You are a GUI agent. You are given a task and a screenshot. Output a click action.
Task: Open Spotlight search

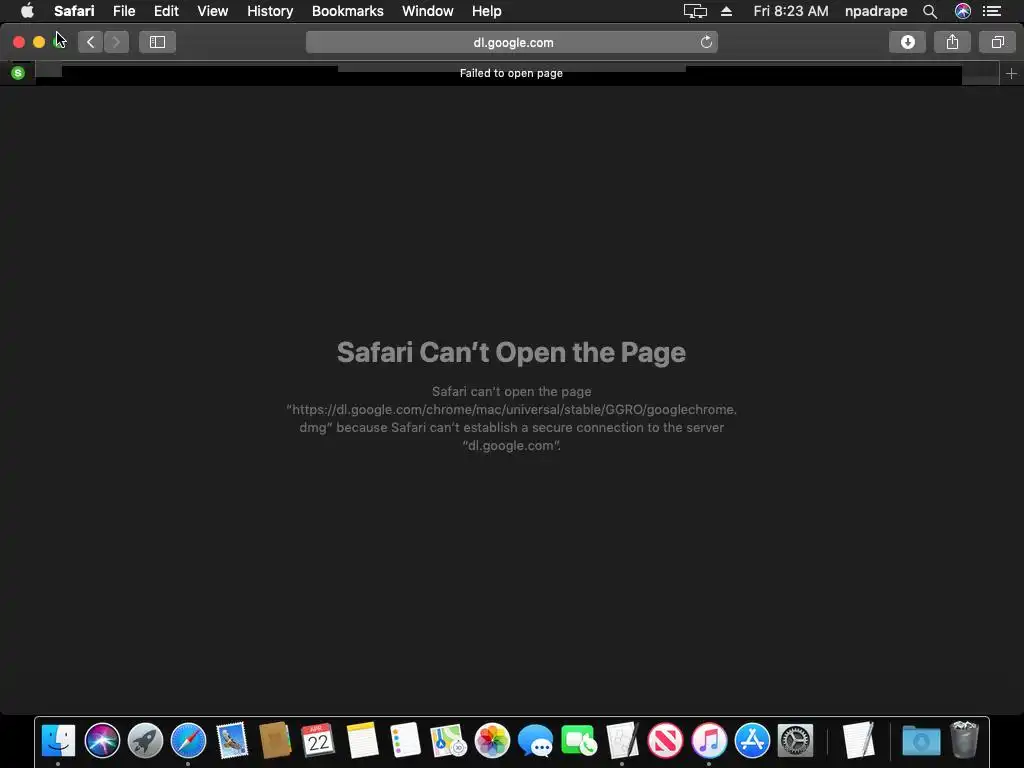pyautogui.click(x=930, y=11)
